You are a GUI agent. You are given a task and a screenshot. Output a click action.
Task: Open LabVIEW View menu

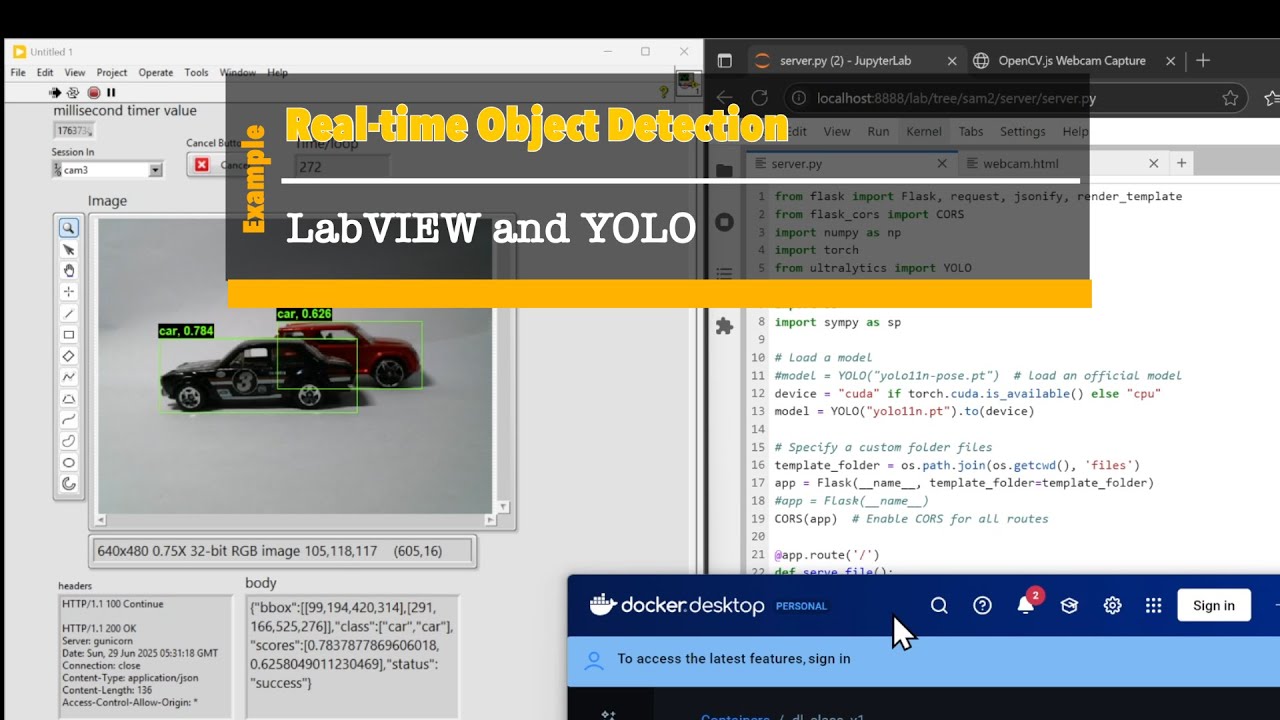[x=75, y=72]
